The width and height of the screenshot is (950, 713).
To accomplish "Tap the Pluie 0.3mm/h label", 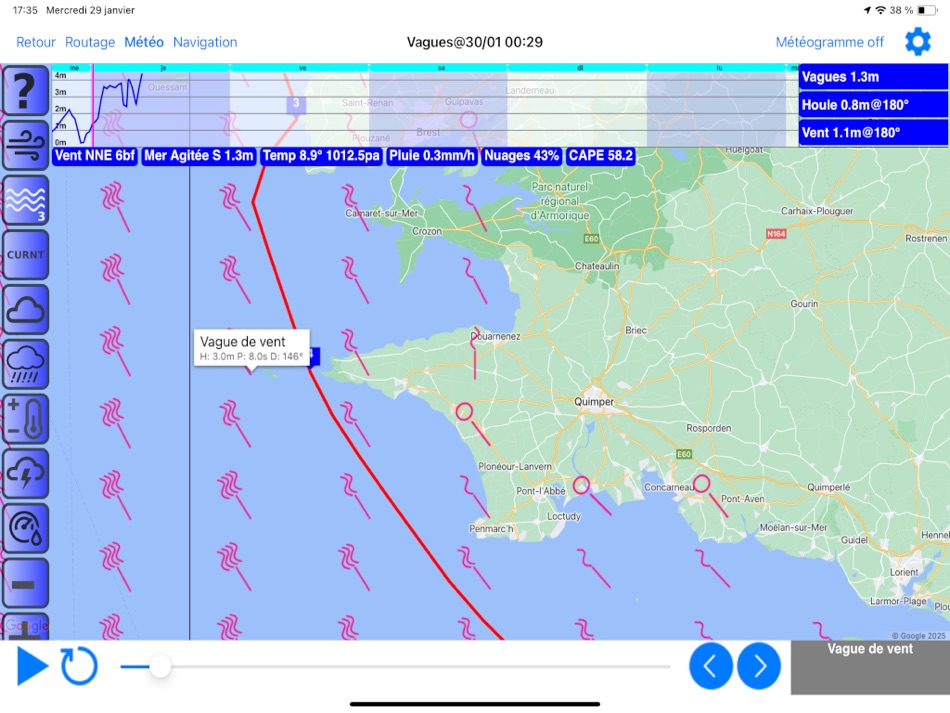I will click(x=431, y=156).
